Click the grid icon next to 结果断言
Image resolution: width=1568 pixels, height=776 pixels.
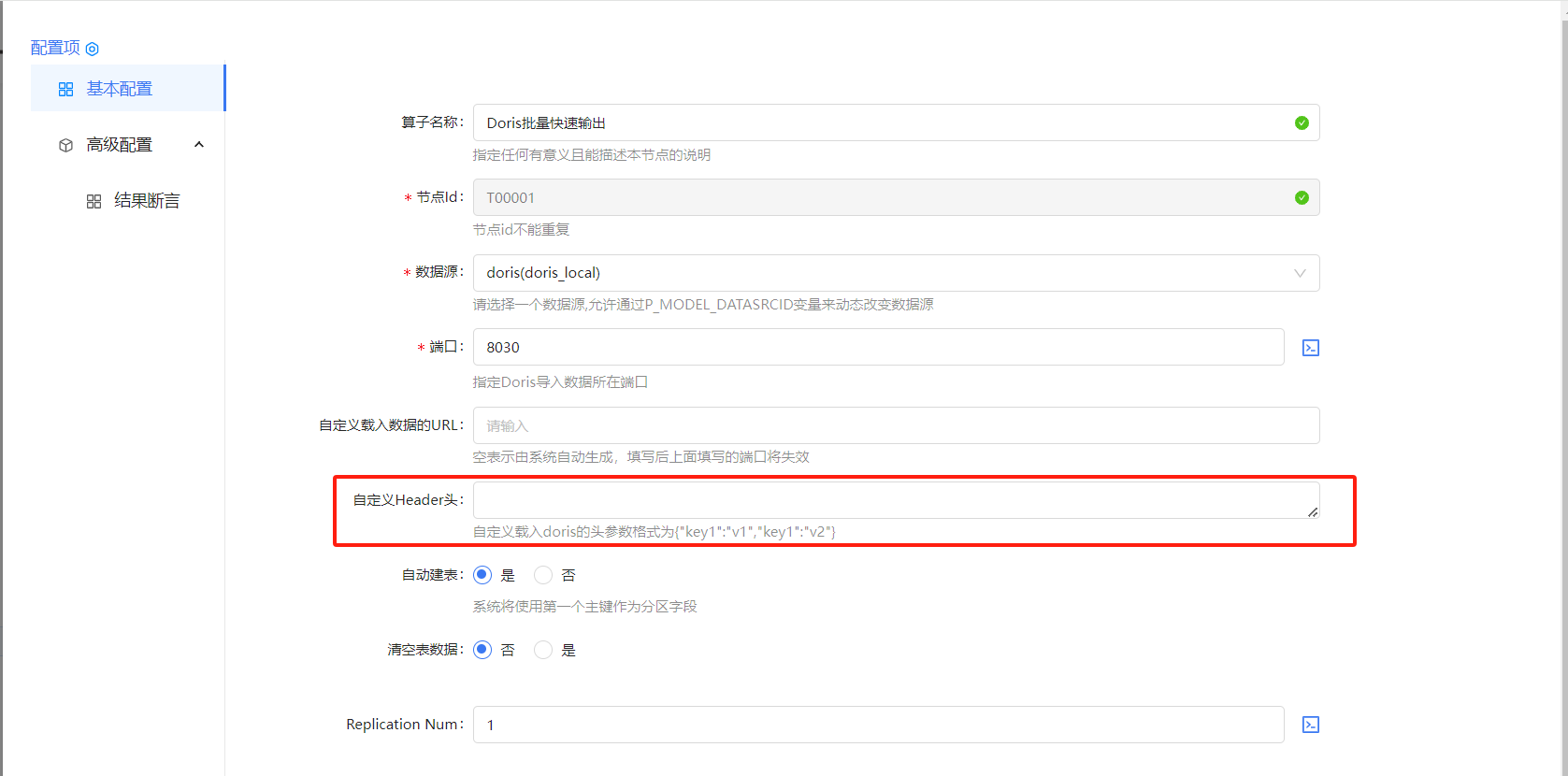click(x=94, y=201)
